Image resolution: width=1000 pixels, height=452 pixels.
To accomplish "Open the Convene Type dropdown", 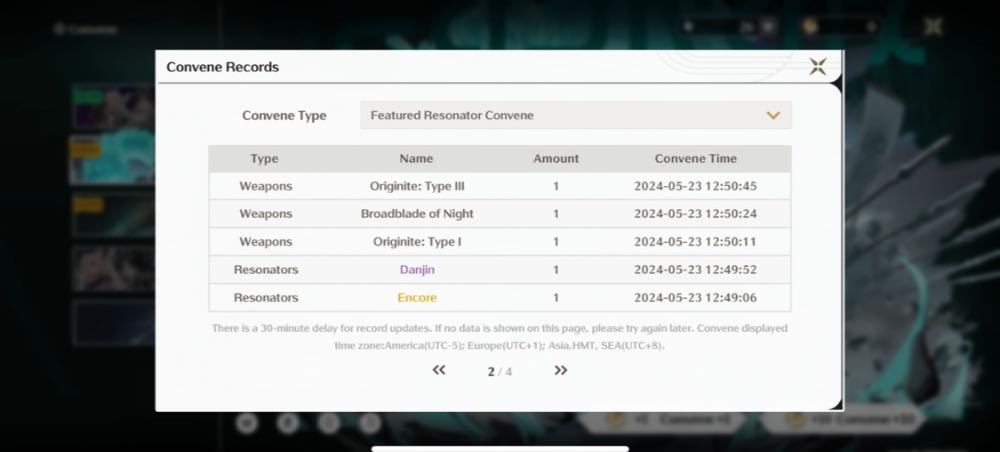I will [x=576, y=115].
